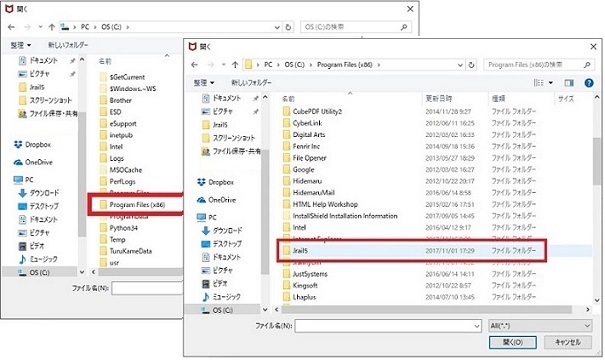Toggle the preview pane icon in front dialog
The image size is (605, 360).
[569, 83]
